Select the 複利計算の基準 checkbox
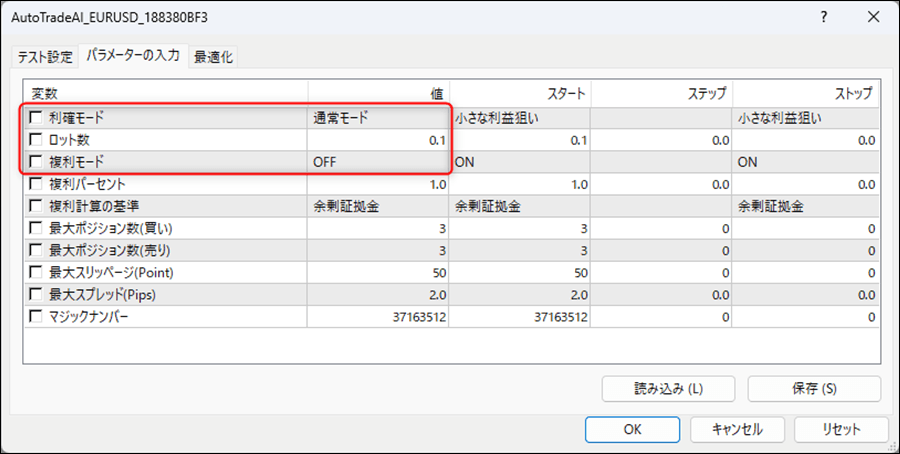The height and width of the screenshot is (454, 900). (37, 206)
